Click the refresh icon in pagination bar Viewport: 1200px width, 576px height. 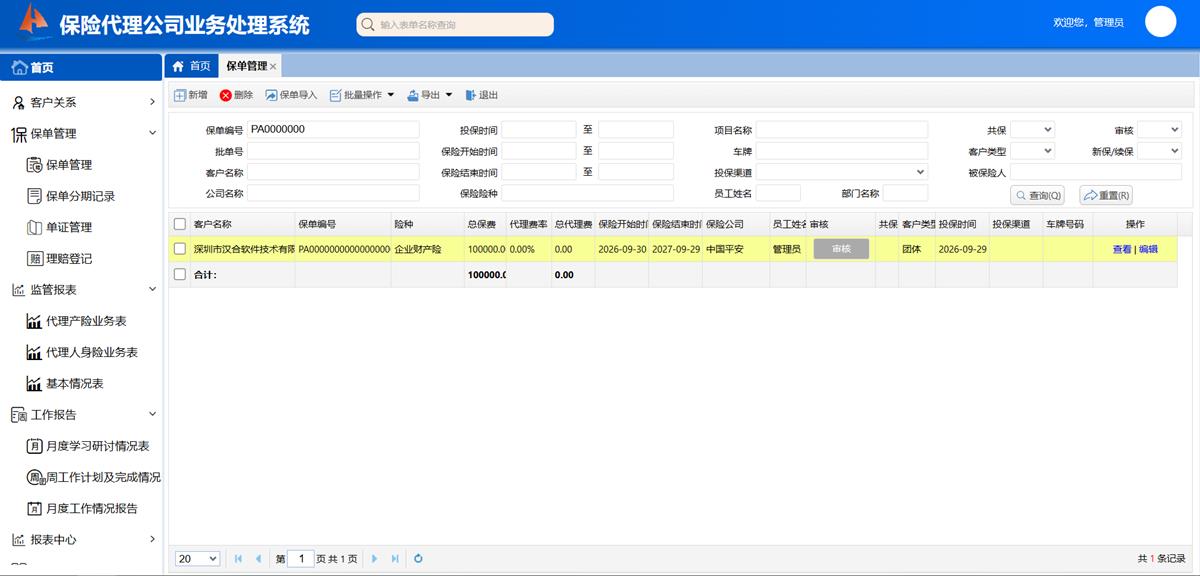pyautogui.click(x=418, y=559)
